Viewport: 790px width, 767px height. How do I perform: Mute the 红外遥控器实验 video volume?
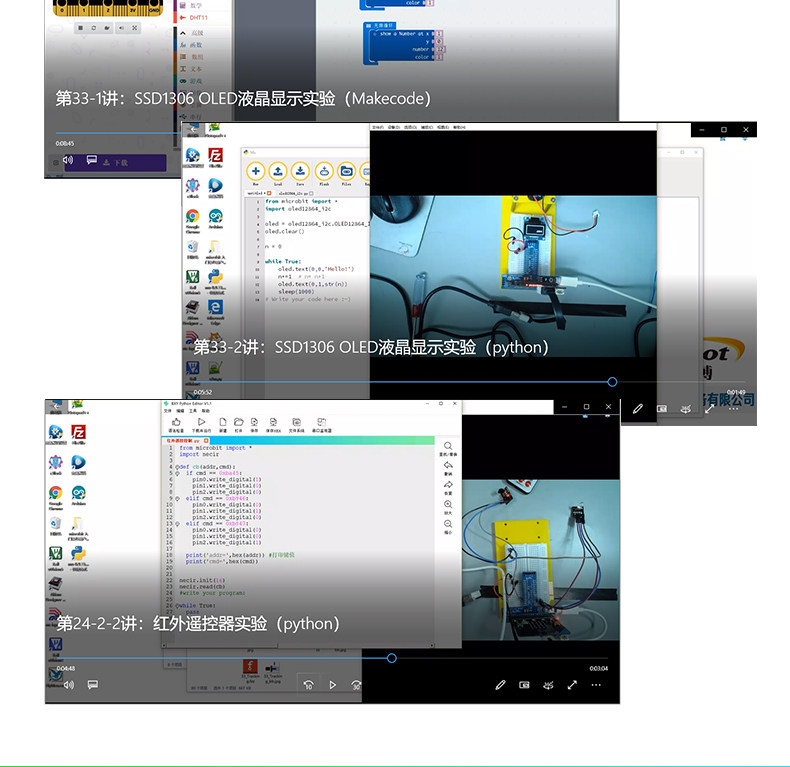(69, 684)
